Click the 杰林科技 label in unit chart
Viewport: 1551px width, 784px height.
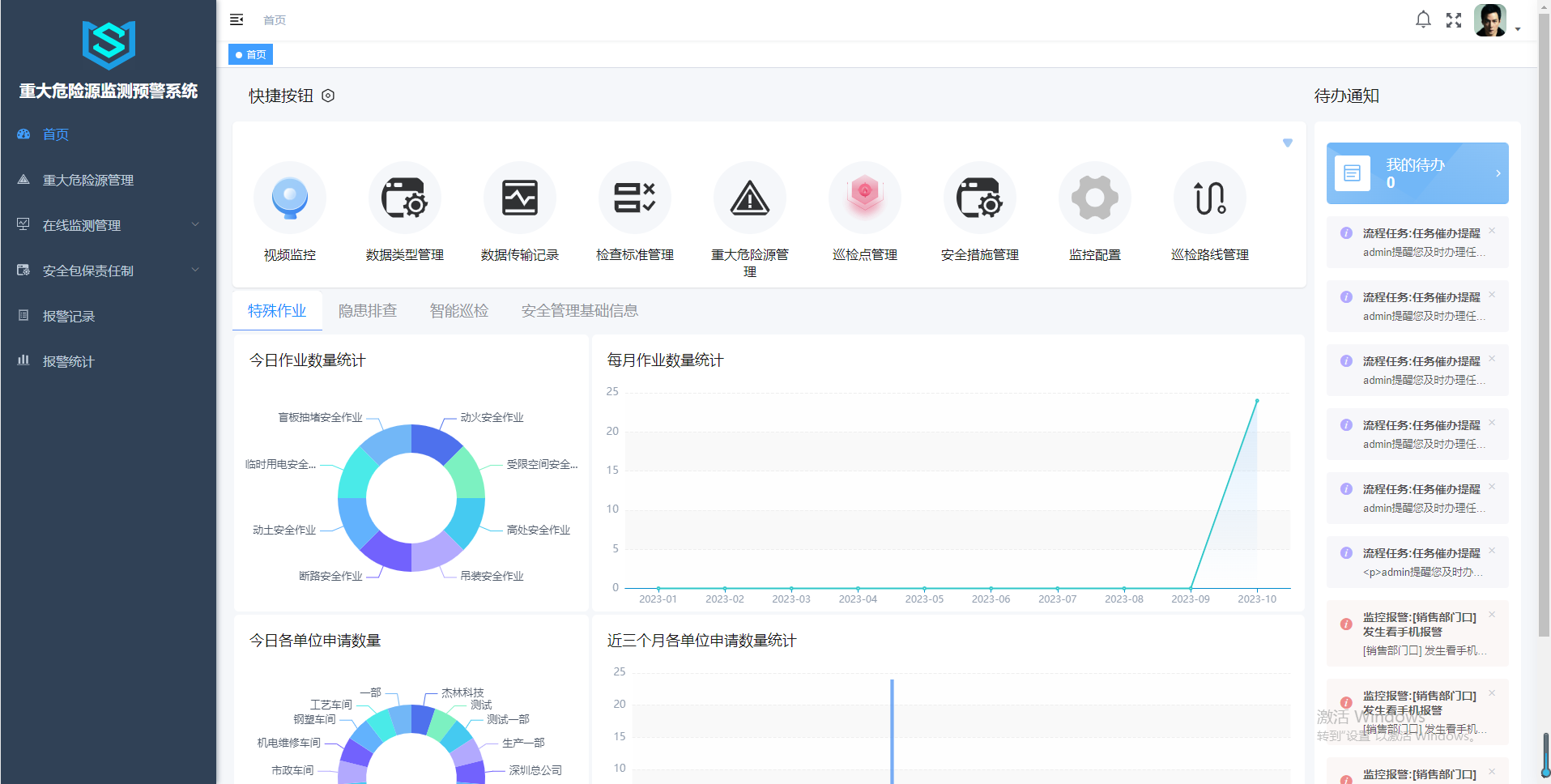coord(462,693)
